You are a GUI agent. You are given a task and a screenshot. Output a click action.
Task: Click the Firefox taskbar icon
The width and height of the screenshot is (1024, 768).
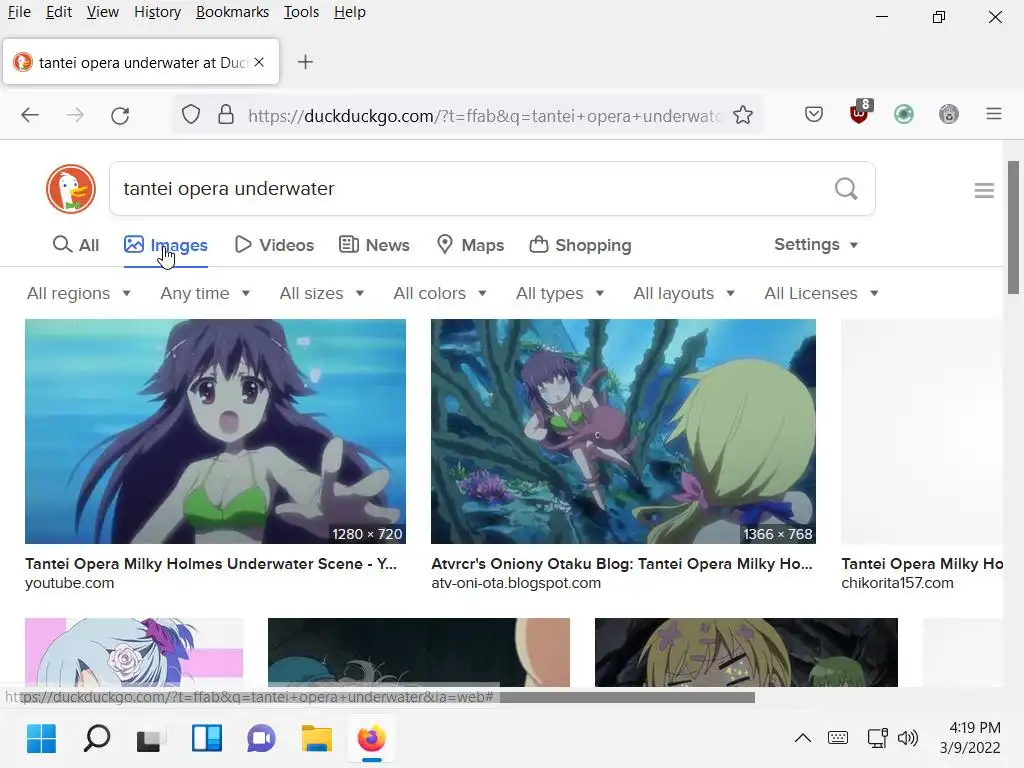click(x=372, y=739)
